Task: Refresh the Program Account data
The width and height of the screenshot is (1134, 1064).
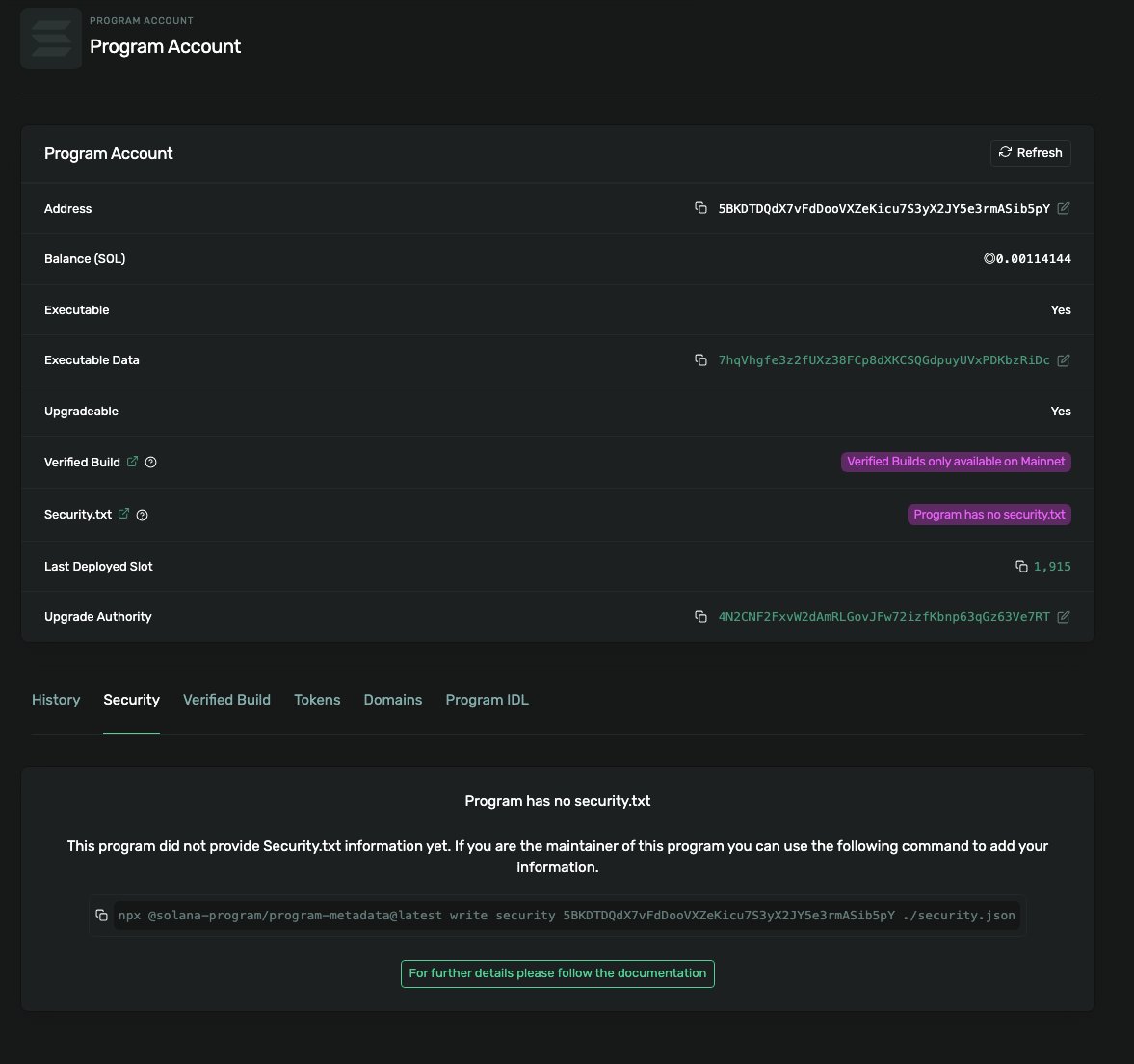Action: 1030,152
